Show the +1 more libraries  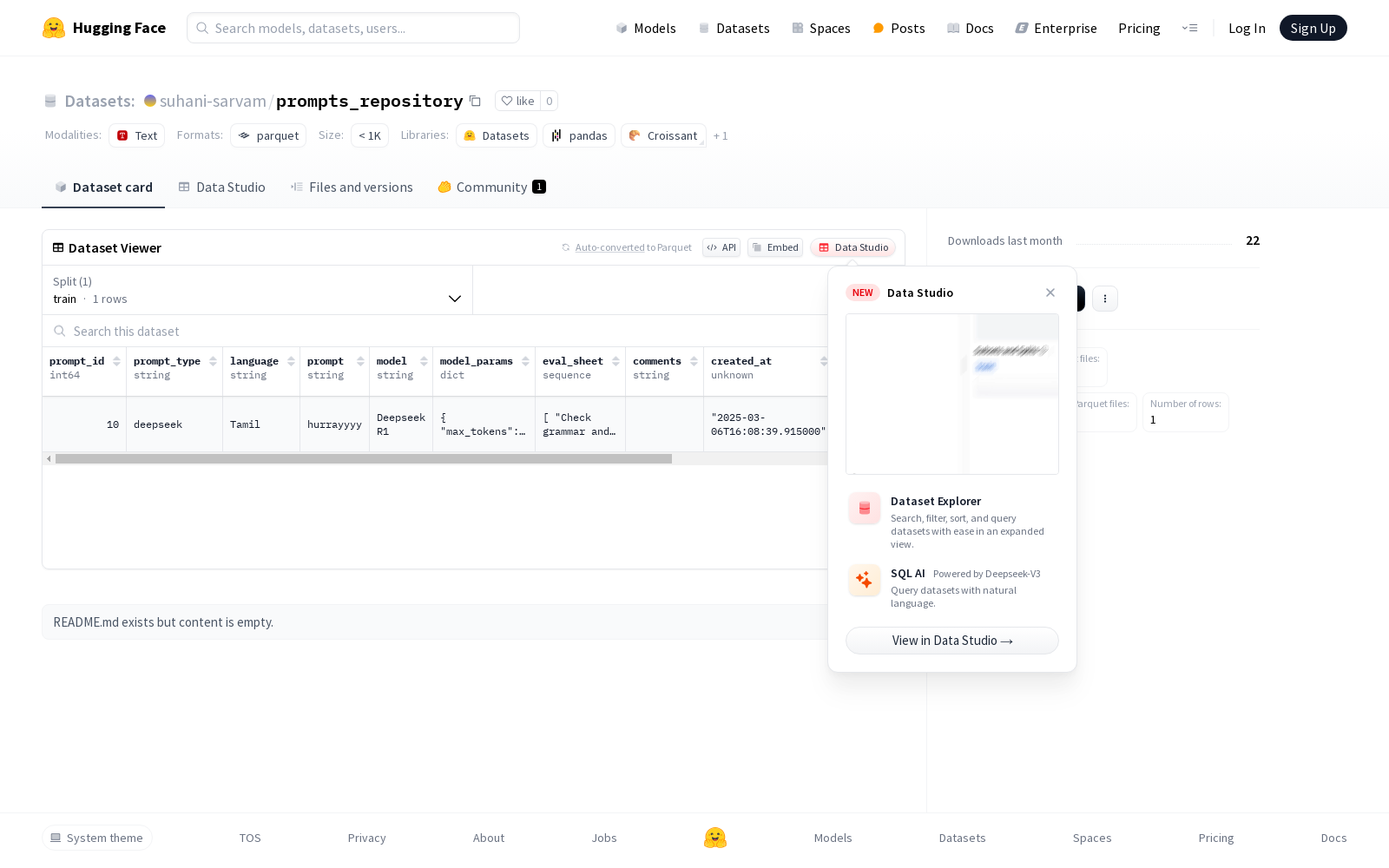(721, 135)
